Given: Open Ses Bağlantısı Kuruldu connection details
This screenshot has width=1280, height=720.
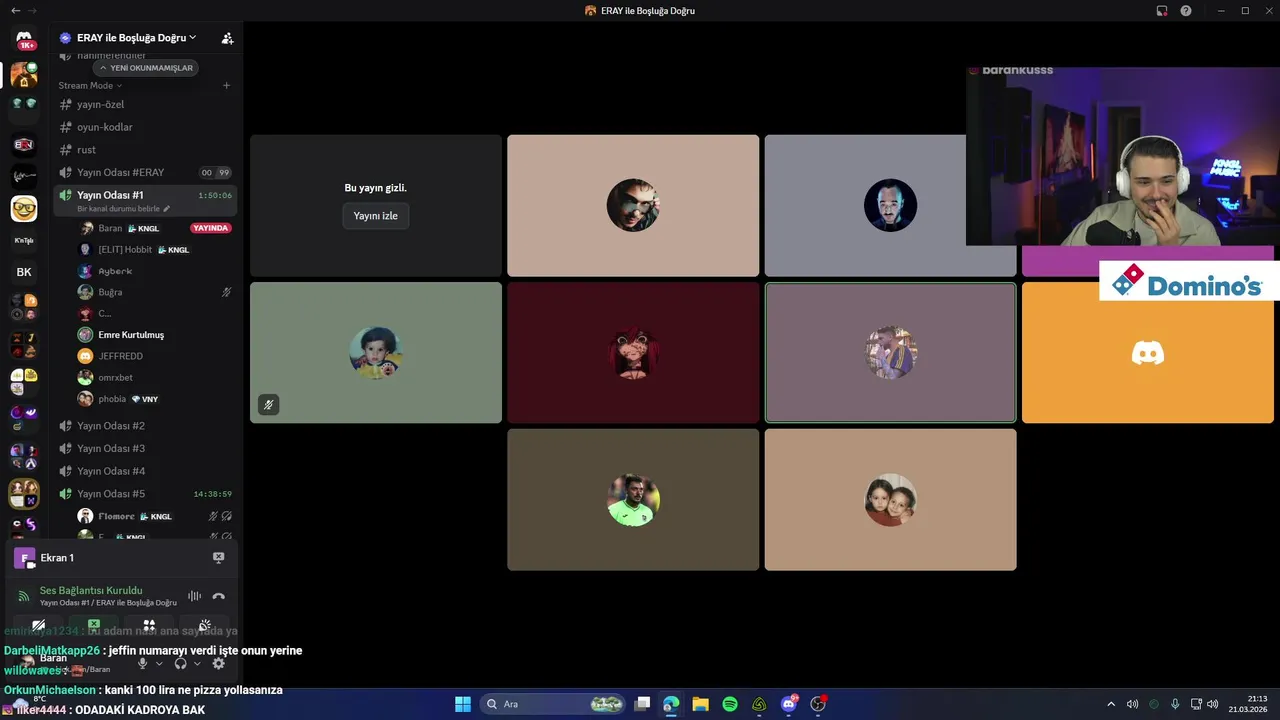Looking at the screenshot, I should (x=91, y=591).
